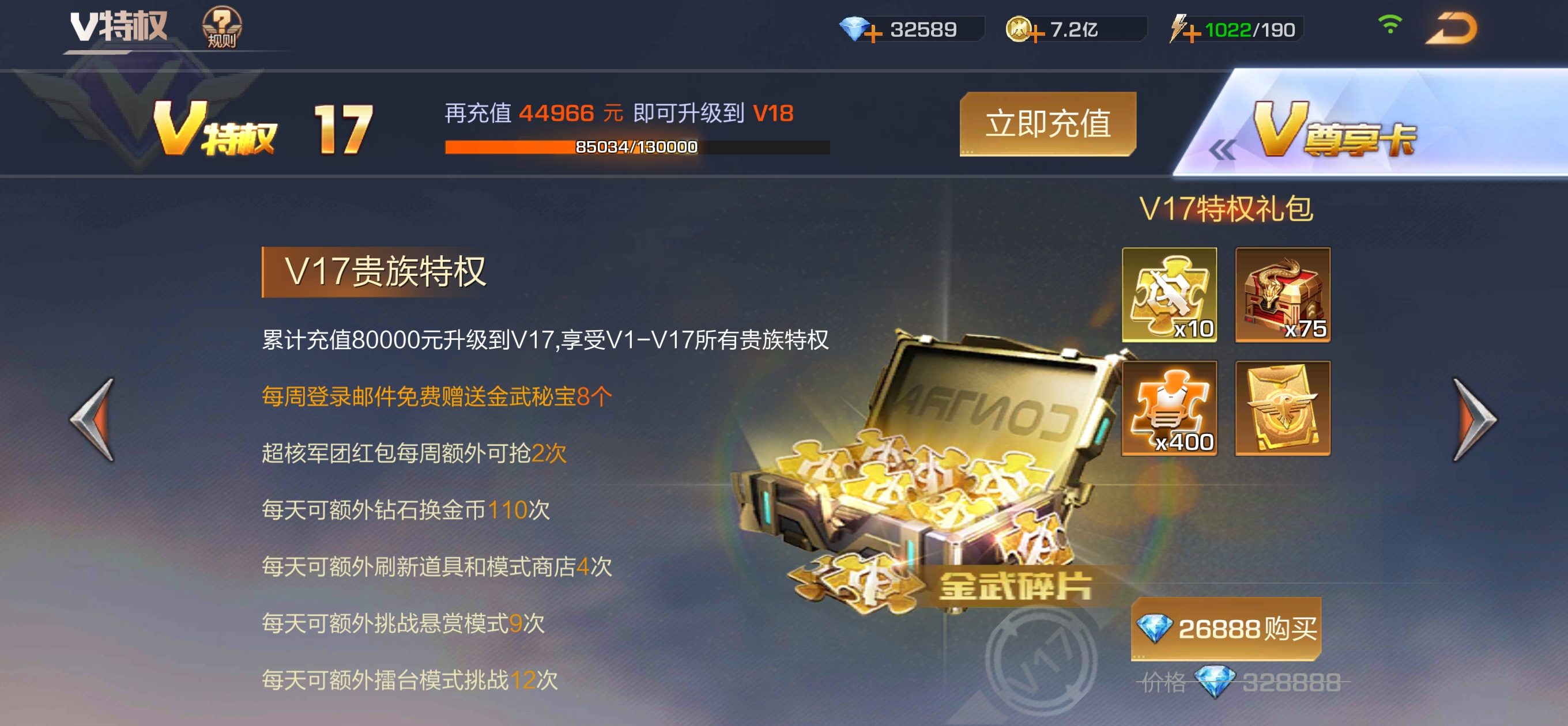1568x726 pixels.
Task: Expand the V尊享卡 panel chevron
Action: click(1222, 149)
